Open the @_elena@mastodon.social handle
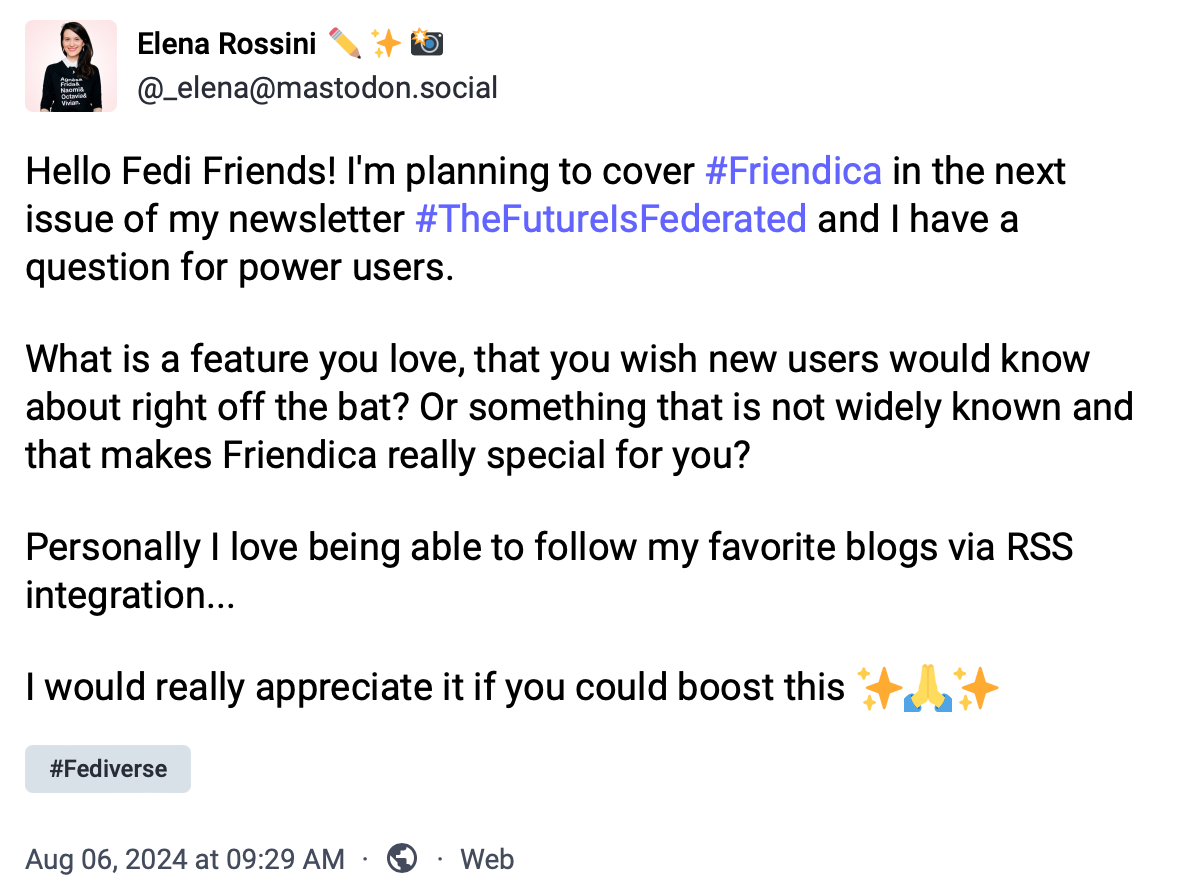The image size is (1186, 892). coord(317,88)
